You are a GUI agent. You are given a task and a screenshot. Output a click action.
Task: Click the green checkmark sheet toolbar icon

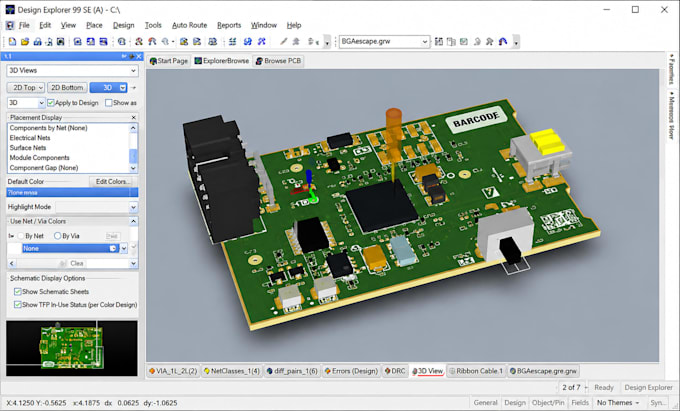tap(464, 42)
